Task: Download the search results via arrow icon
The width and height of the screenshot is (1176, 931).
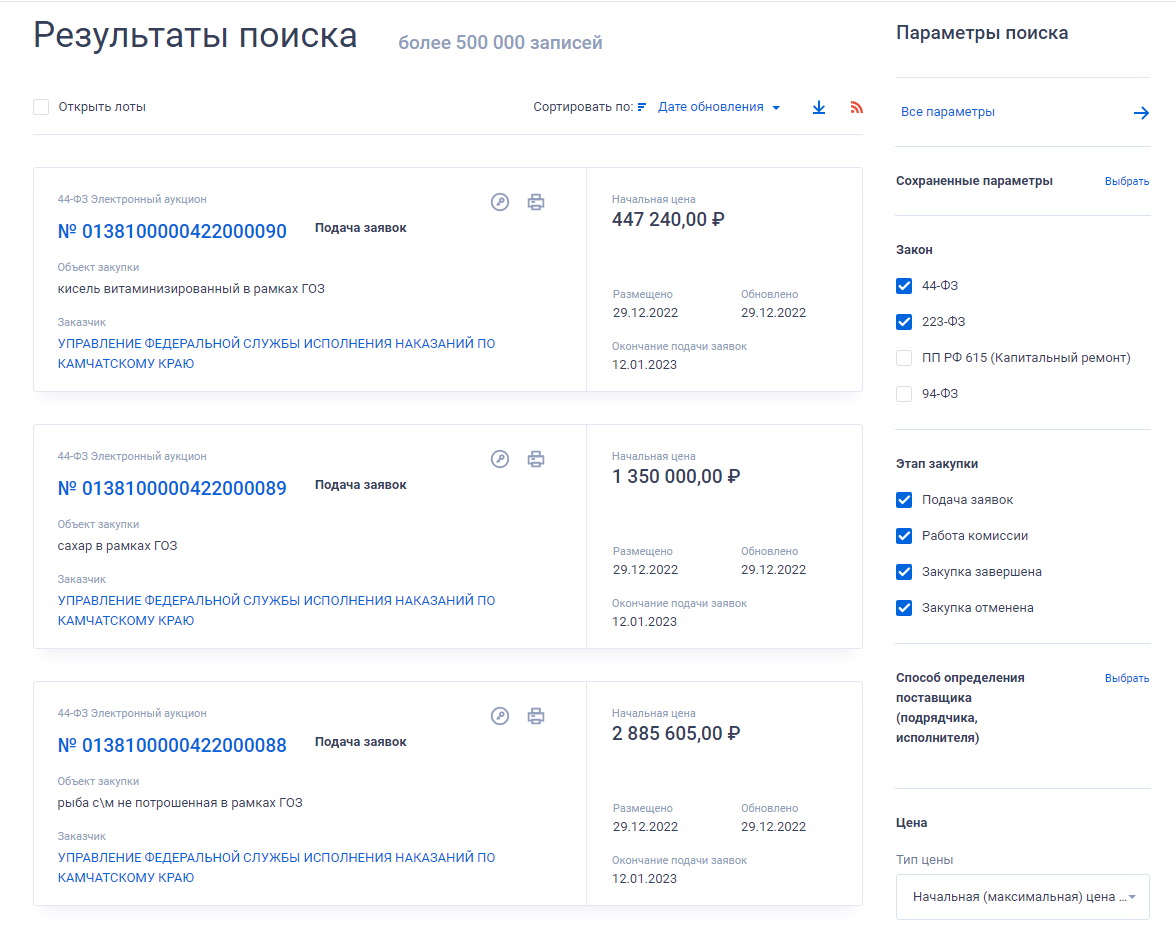Action: point(819,107)
